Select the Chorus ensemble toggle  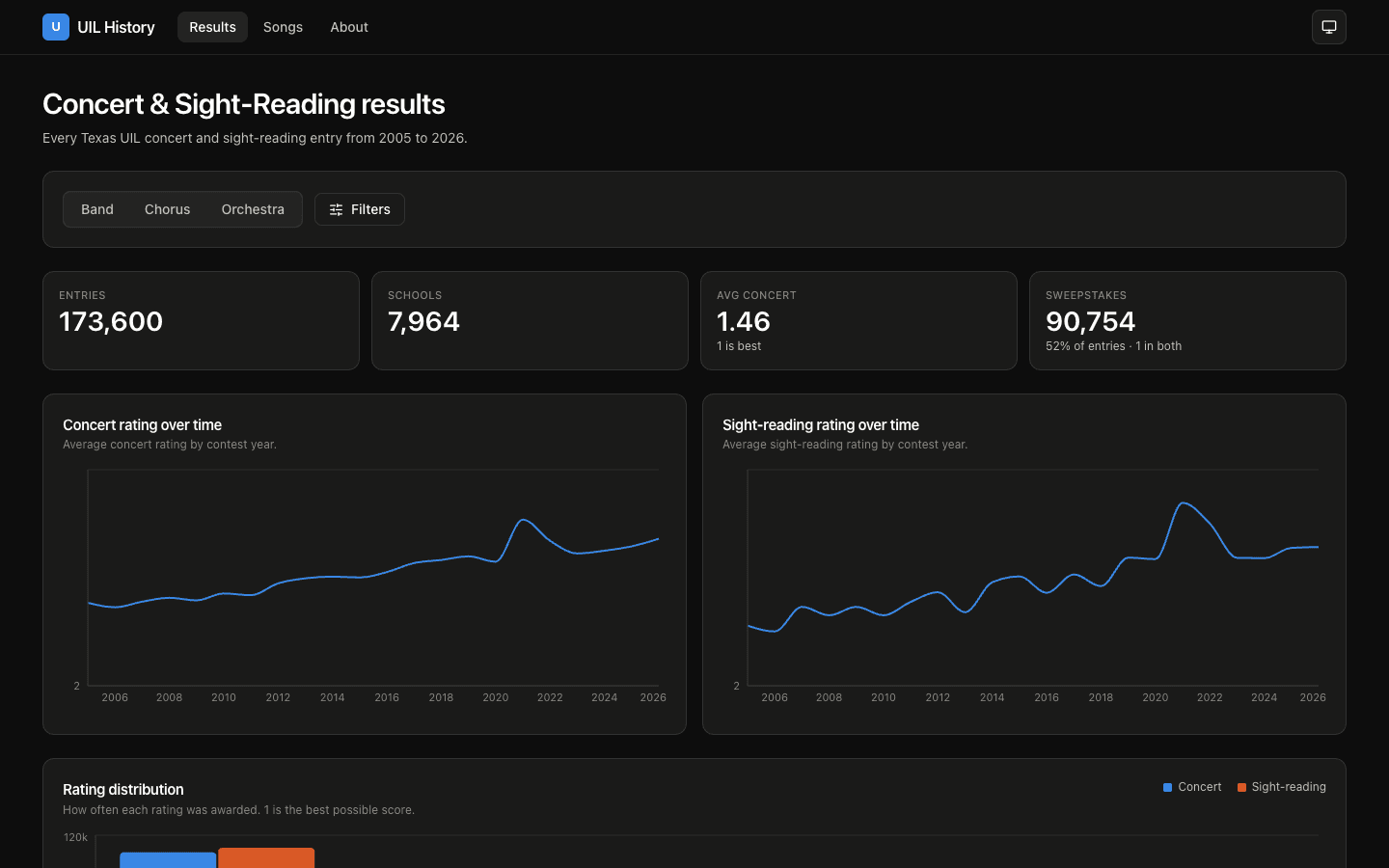click(168, 209)
